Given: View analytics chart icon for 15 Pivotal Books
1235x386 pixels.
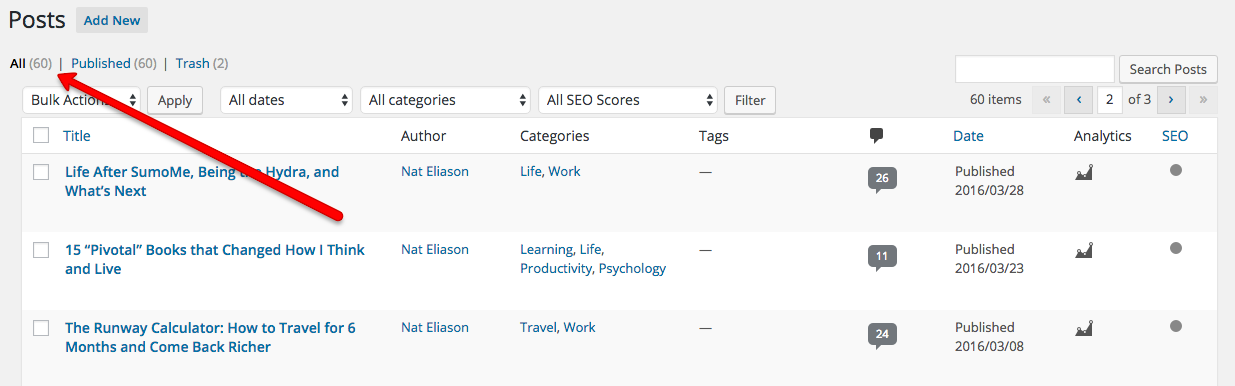Looking at the screenshot, I should tap(1083, 250).
